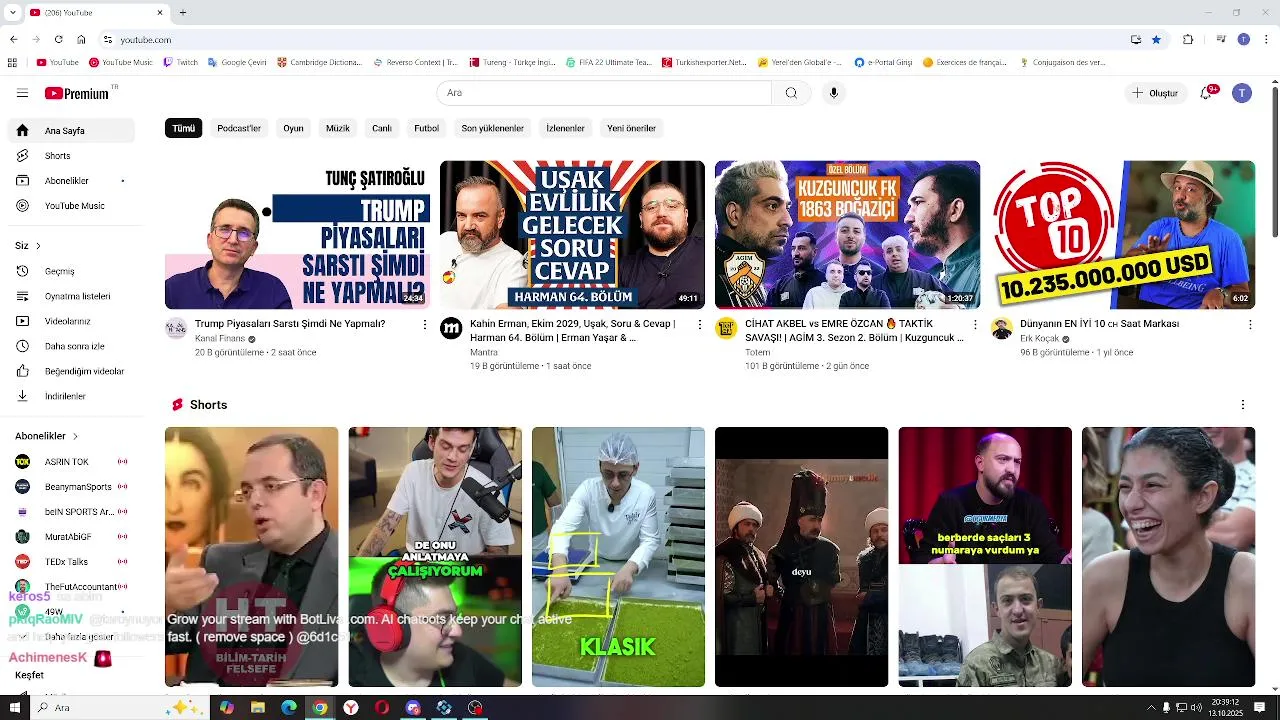
Task: Open Beğendiğim videolar list
Action: 71,371
